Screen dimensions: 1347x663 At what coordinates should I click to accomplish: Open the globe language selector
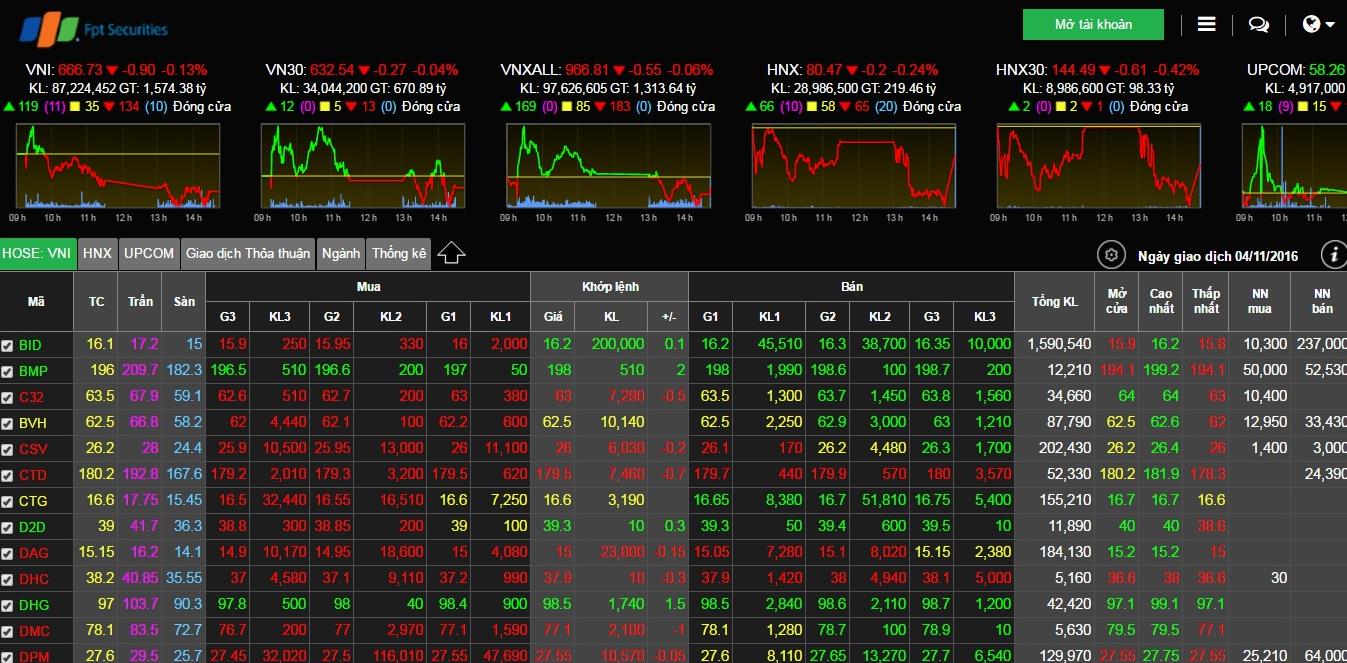pos(1319,25)
